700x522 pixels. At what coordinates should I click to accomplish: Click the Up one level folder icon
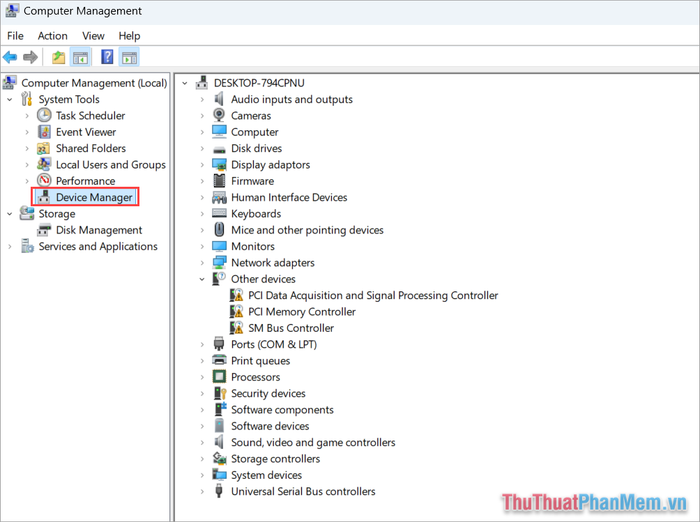(58, 57)
